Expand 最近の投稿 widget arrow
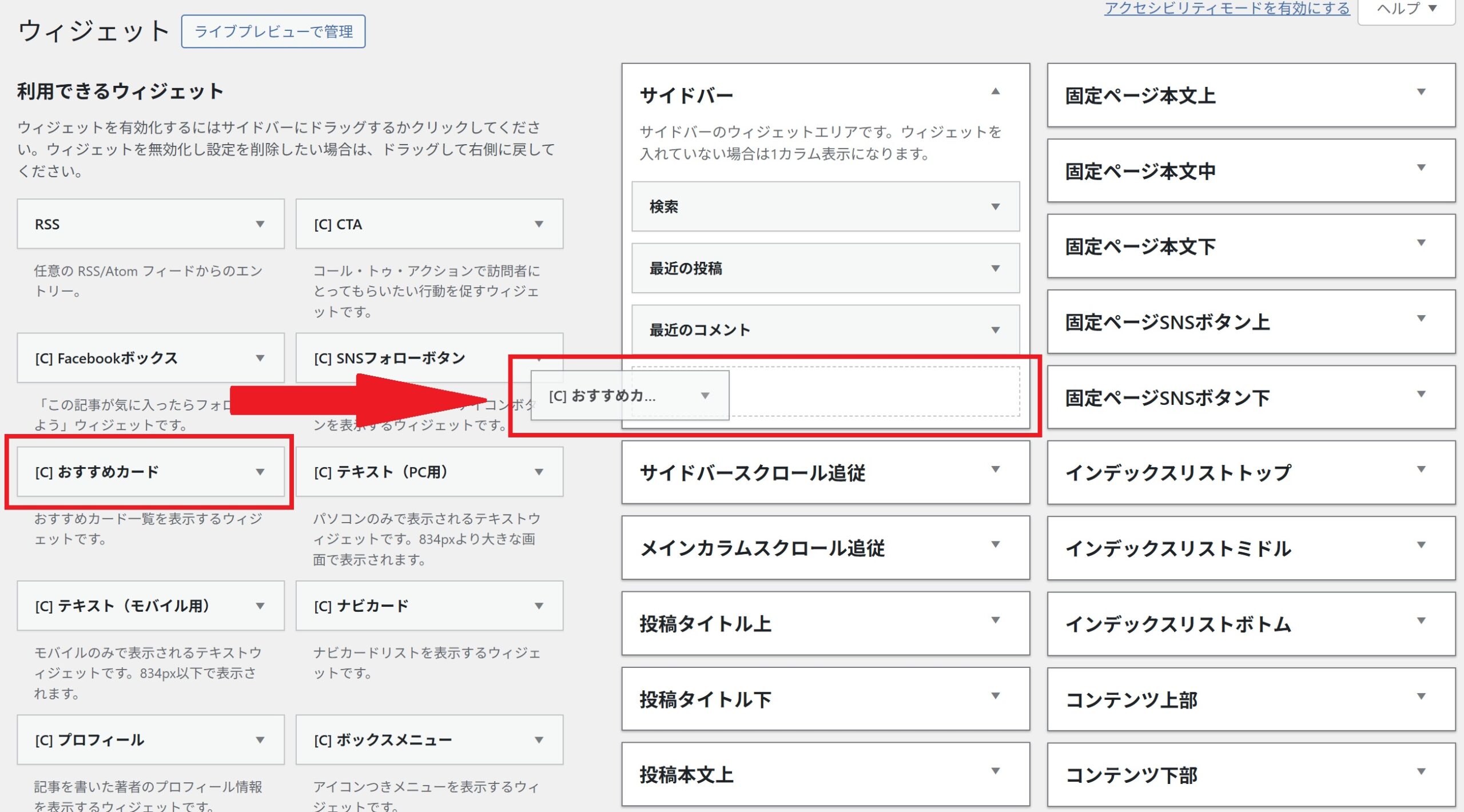The image size is (1464, 812). 995,268
